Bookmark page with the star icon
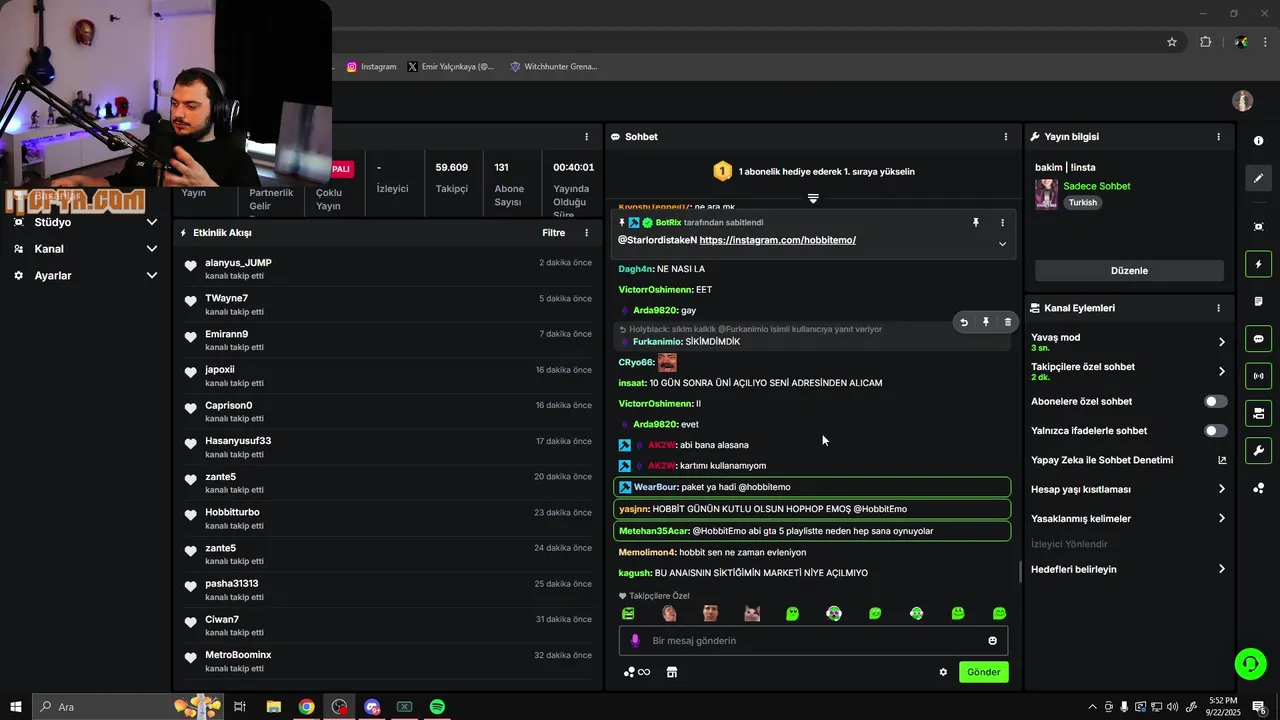The height and width of the screenshot is (720, 1280). click(x=1172, y=42)
